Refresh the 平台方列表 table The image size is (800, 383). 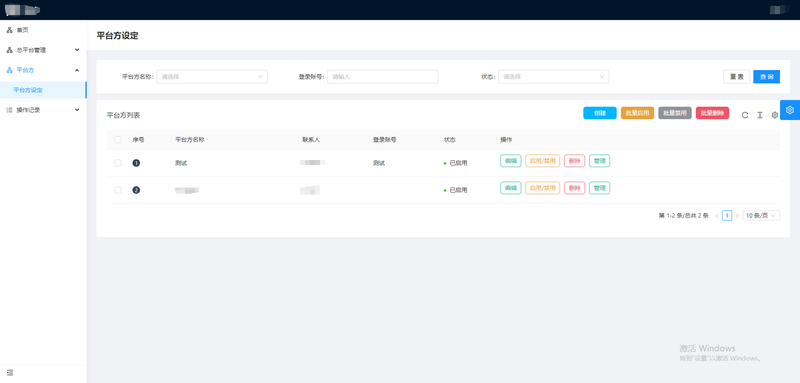745,115
